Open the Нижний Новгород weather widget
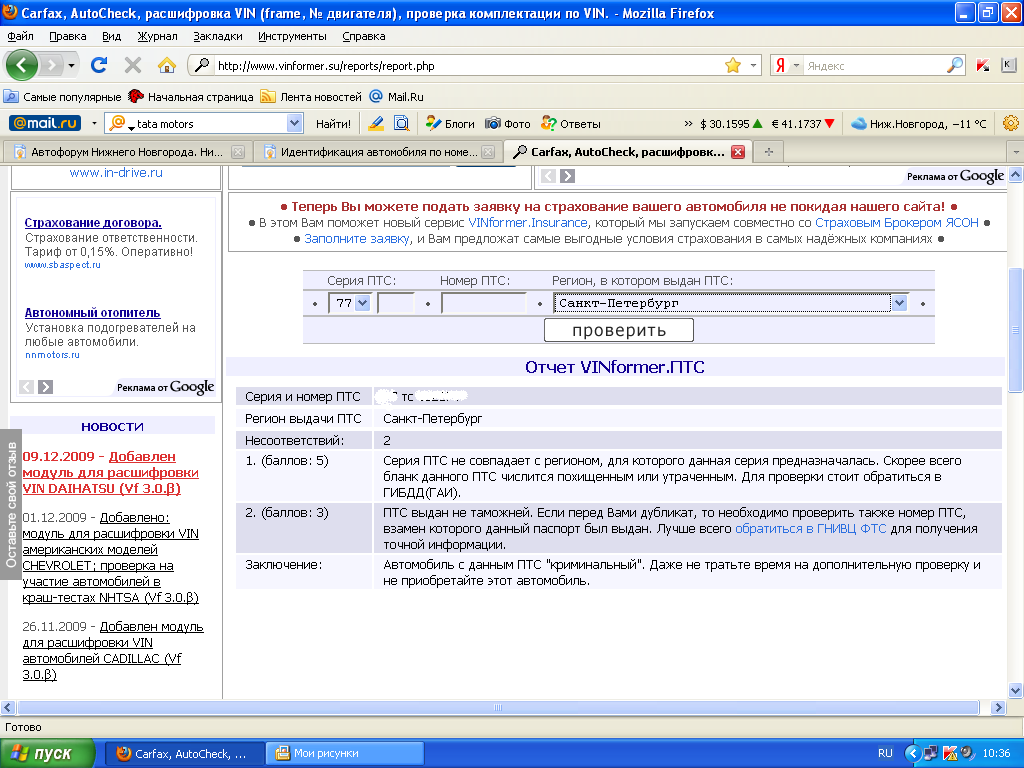 pyautogui.click(x=919, y=123)
